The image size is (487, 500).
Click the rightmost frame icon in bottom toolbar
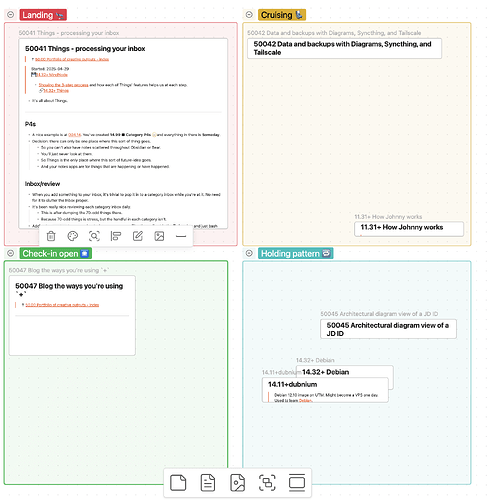(x=297, y=483)
